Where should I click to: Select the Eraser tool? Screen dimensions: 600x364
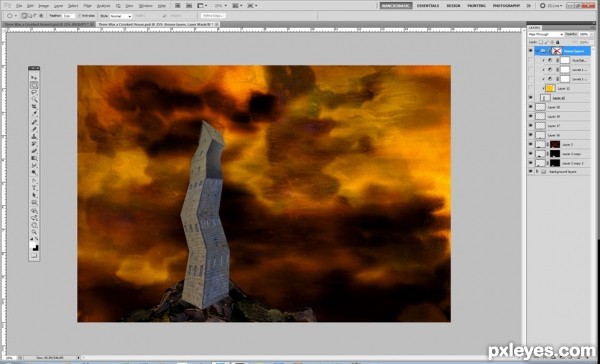(x=34, y=151)
